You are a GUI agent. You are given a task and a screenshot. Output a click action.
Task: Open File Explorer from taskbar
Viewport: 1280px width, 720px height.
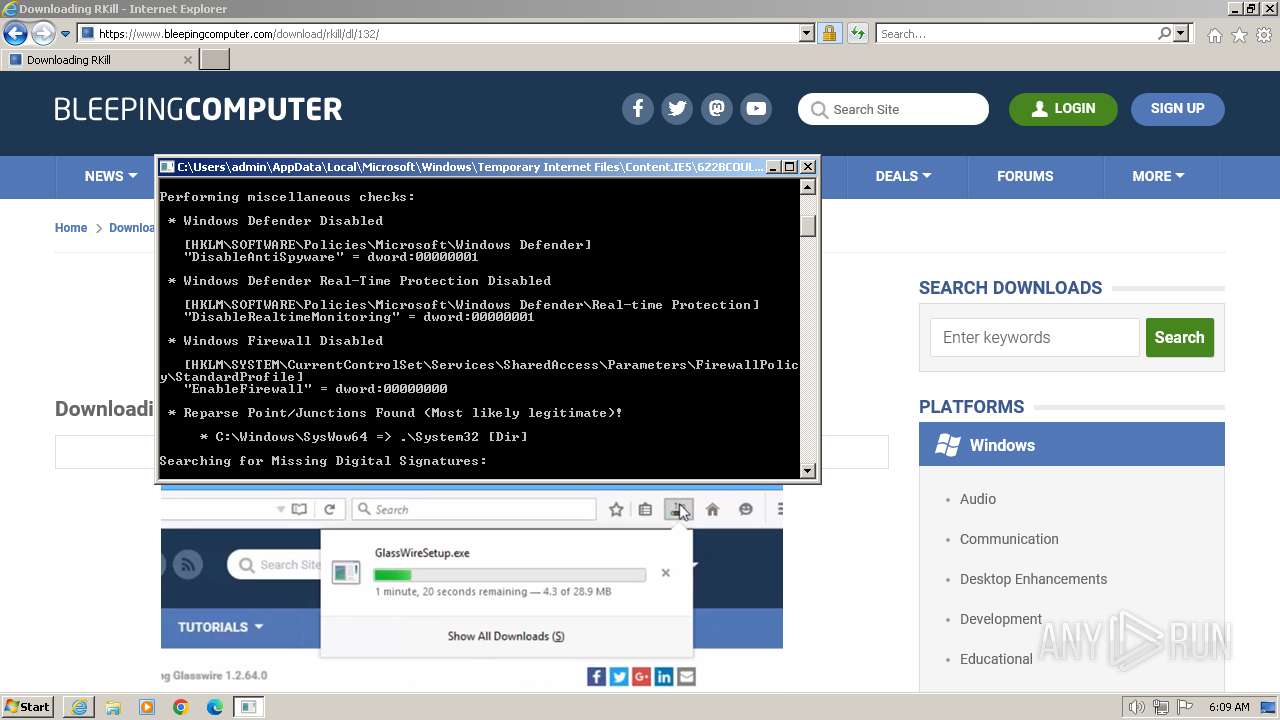(x=113, y=707)
